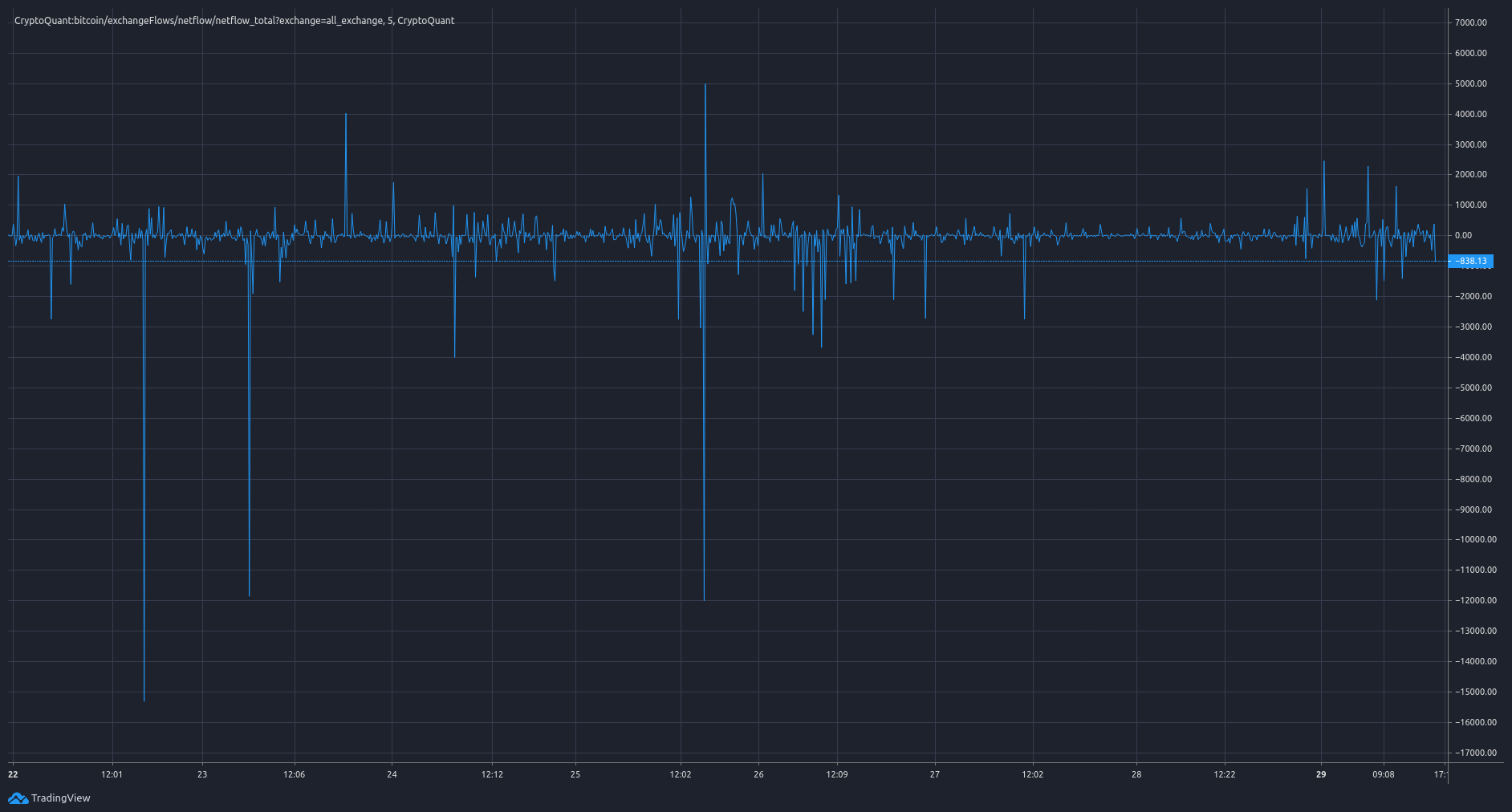The width and height of the screenshot is (1512, 812).
Task: Select the CryptoQuant netflow legend title
Action: [x=233, y=20]
